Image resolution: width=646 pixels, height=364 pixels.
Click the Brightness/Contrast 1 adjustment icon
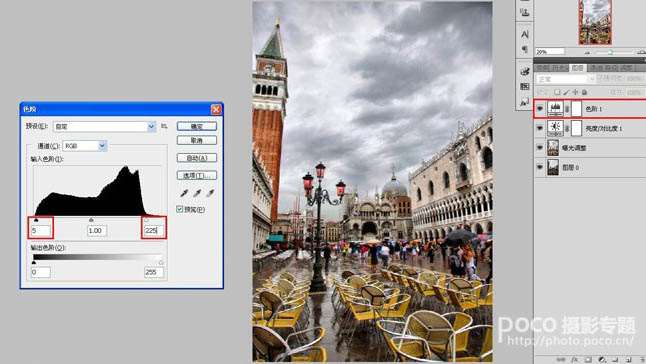point(555,128)
